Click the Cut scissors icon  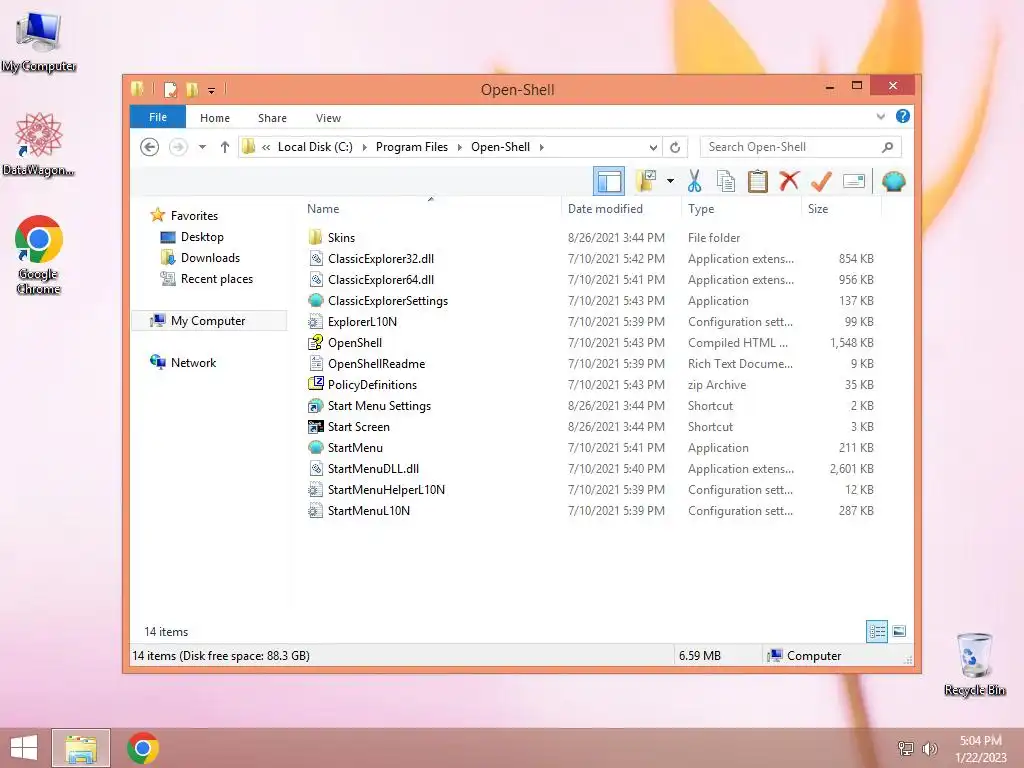click(694, 182)
